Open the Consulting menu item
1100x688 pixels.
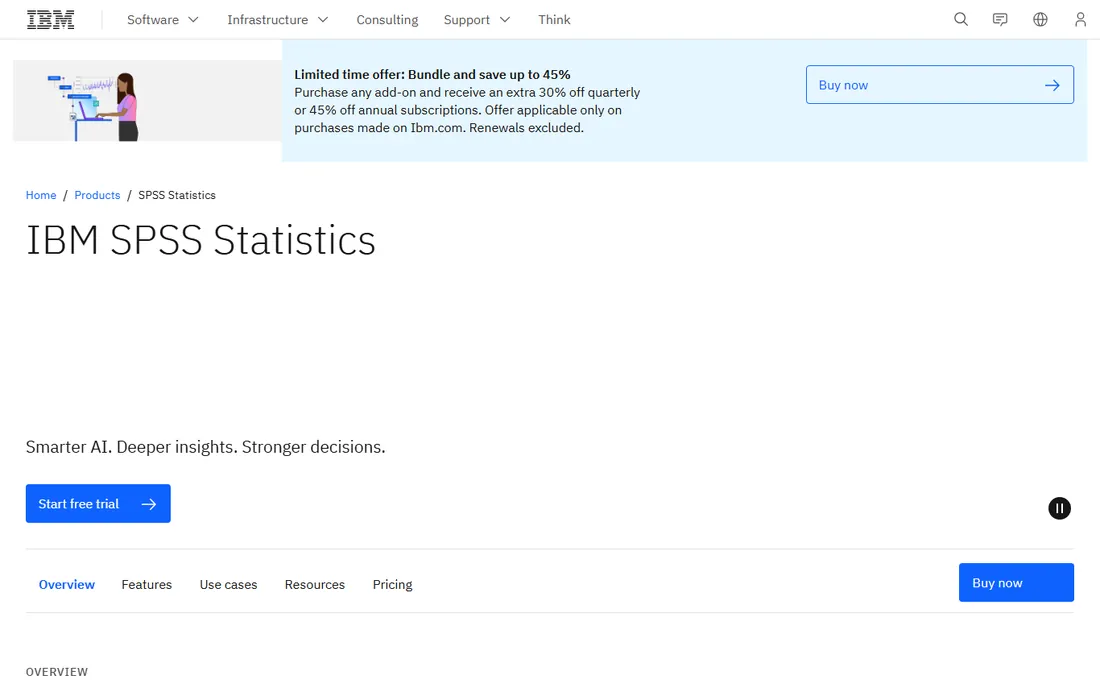coord(387,20)
